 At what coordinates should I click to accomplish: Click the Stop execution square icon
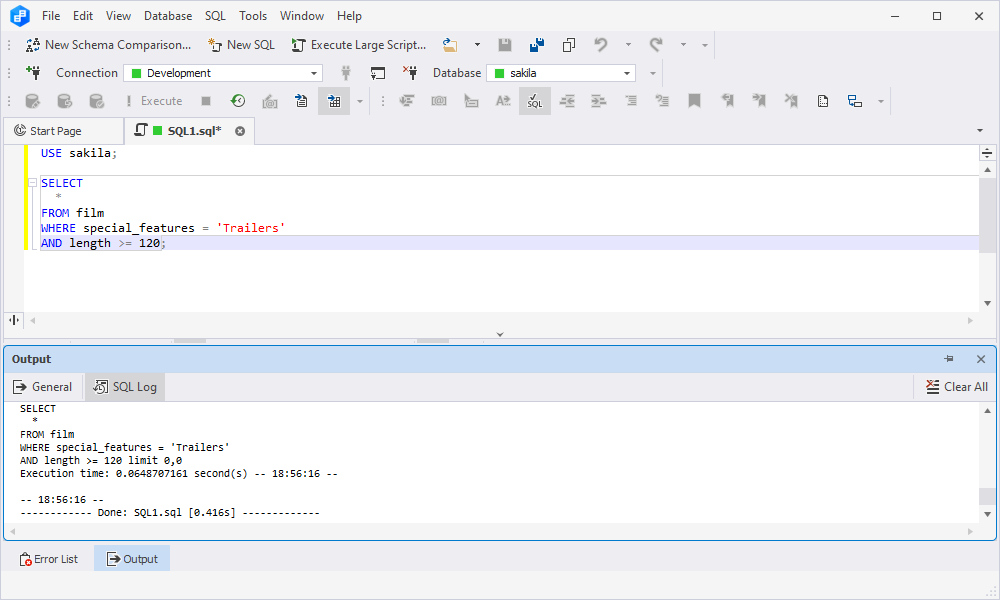tap(206, 101)
